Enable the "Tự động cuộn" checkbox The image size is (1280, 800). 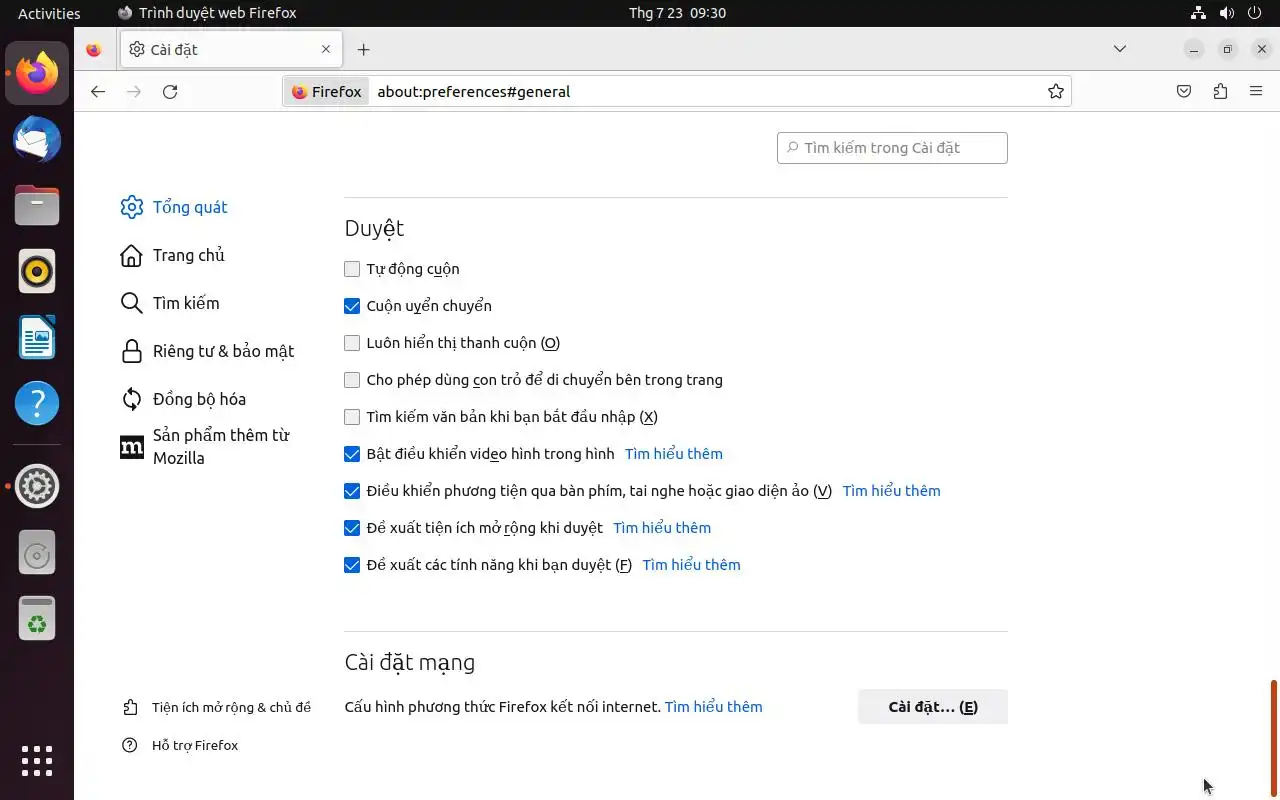[352, 269]
